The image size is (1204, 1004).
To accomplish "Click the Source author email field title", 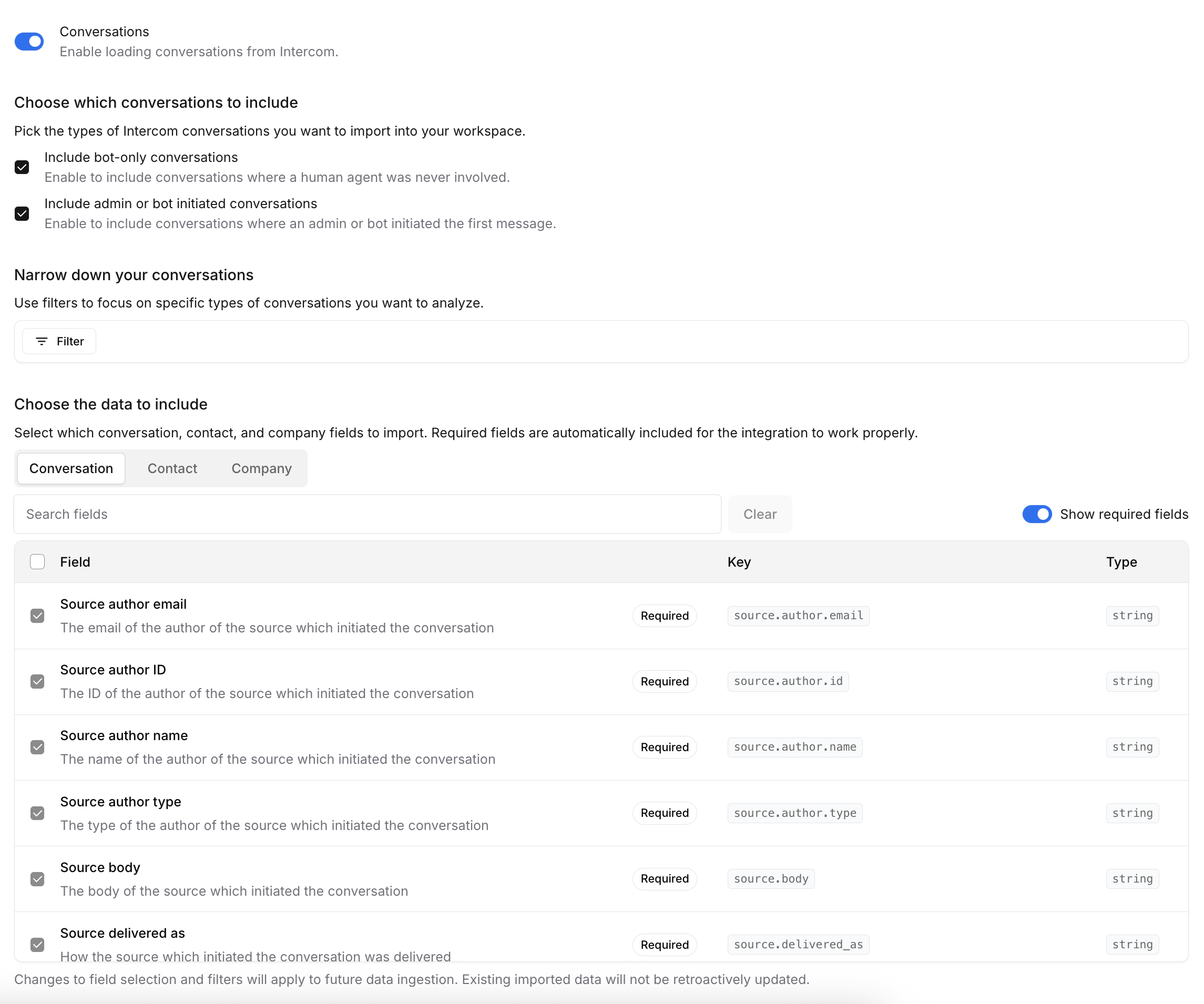I will coord(123,604).
